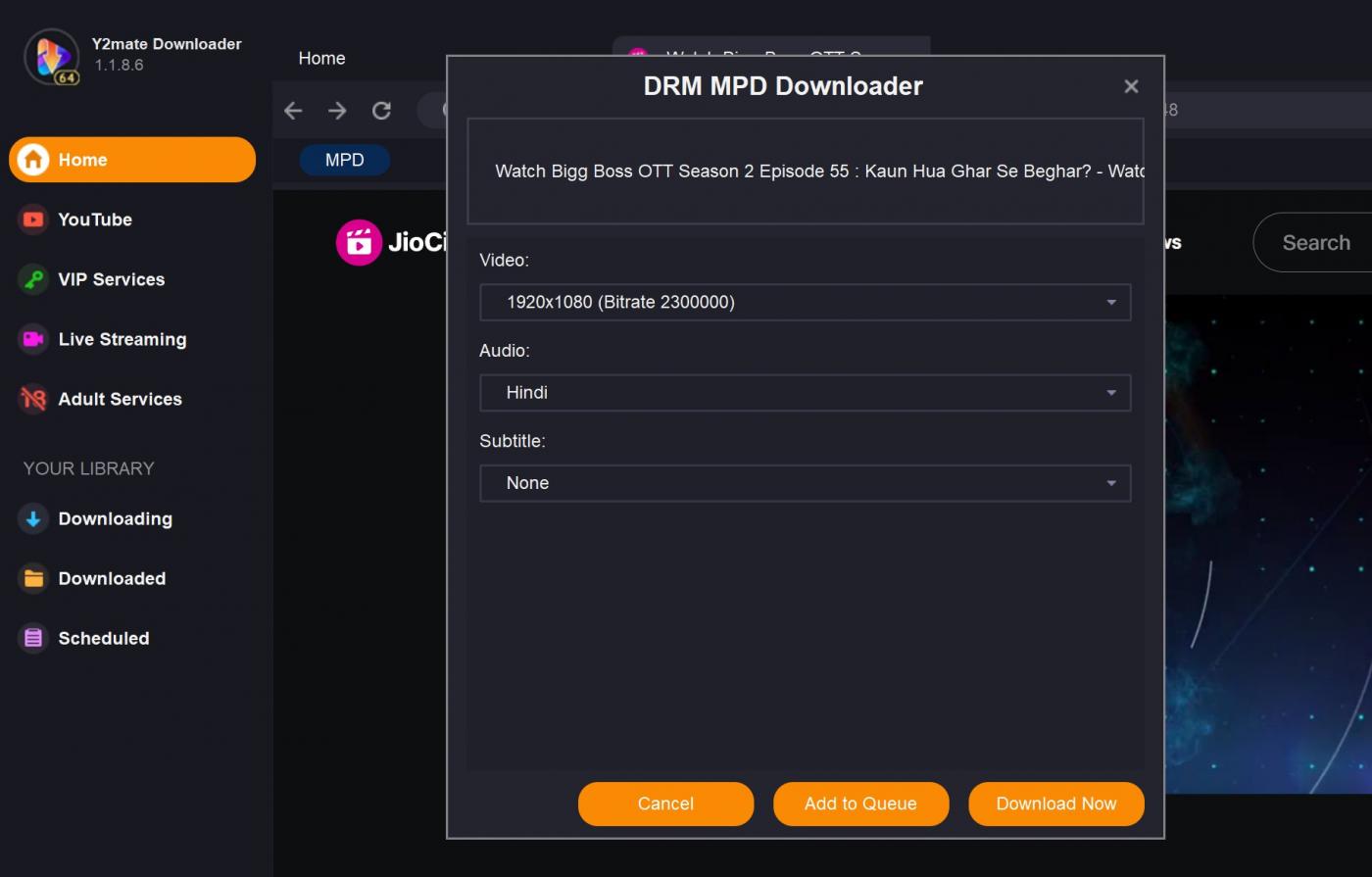1372x877 pixels.
Task: Click the VIP Services key icon
Action: (33, 279)
